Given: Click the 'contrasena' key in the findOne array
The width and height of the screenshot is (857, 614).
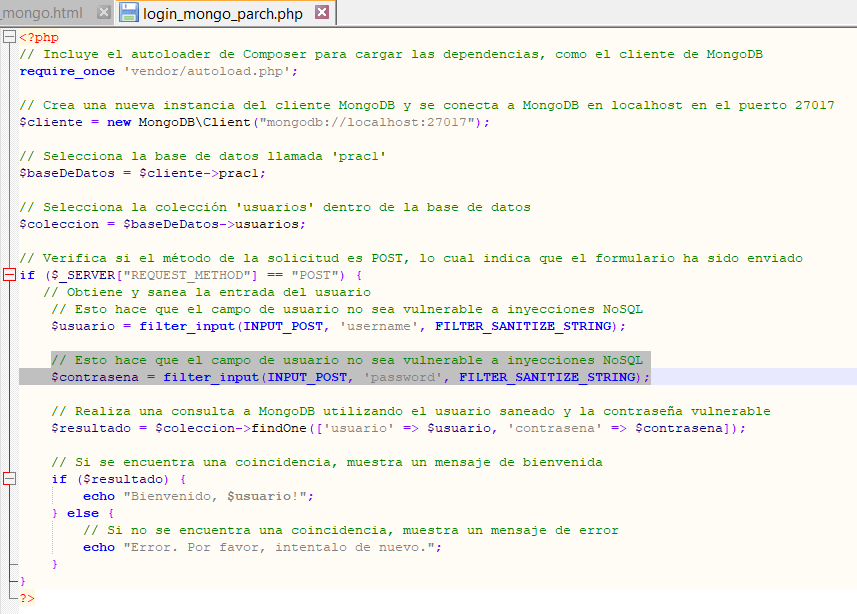Looking at the screenshot, I should [x=554, y=428].
